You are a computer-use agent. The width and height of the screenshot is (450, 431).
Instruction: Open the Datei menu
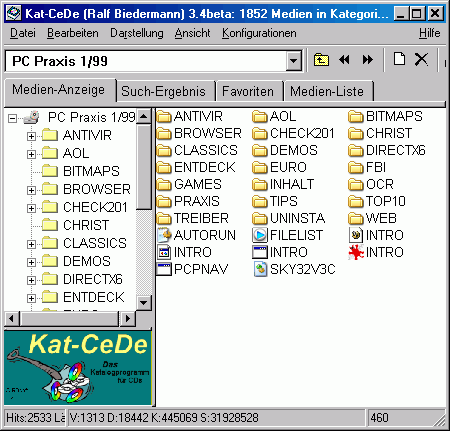[23, 33]
